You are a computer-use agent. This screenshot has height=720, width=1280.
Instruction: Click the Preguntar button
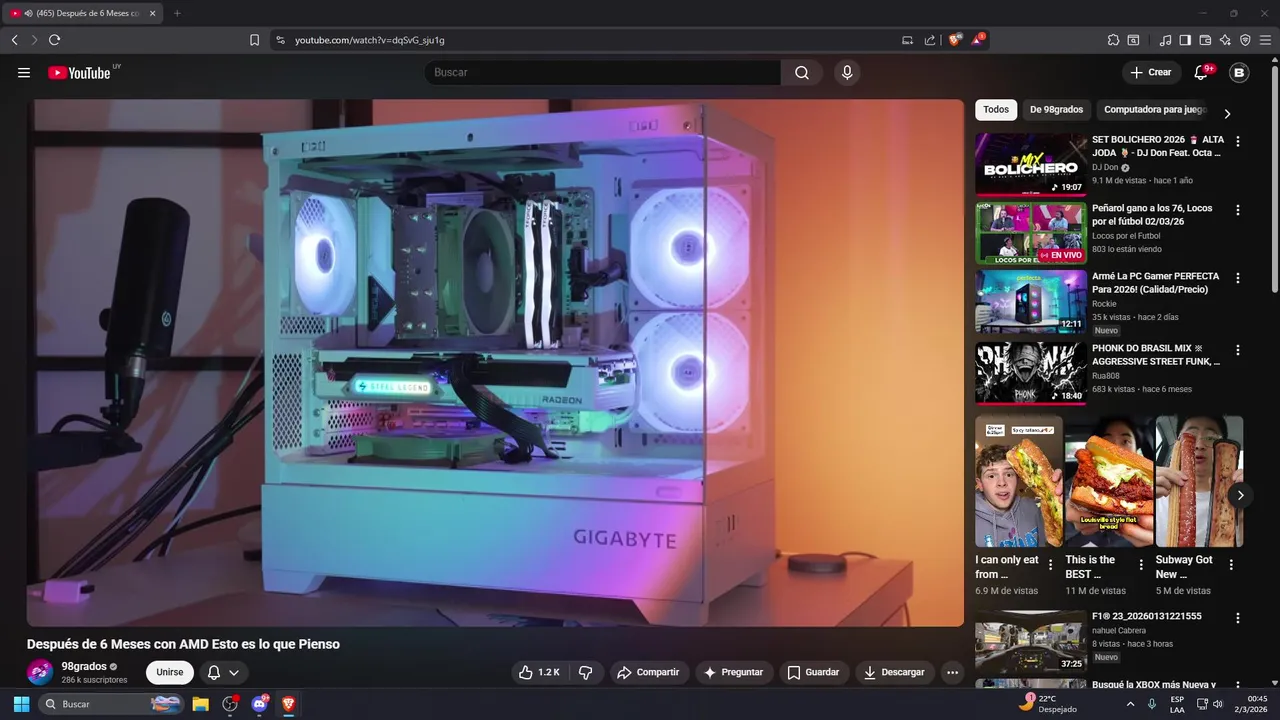tap(734, 672)
